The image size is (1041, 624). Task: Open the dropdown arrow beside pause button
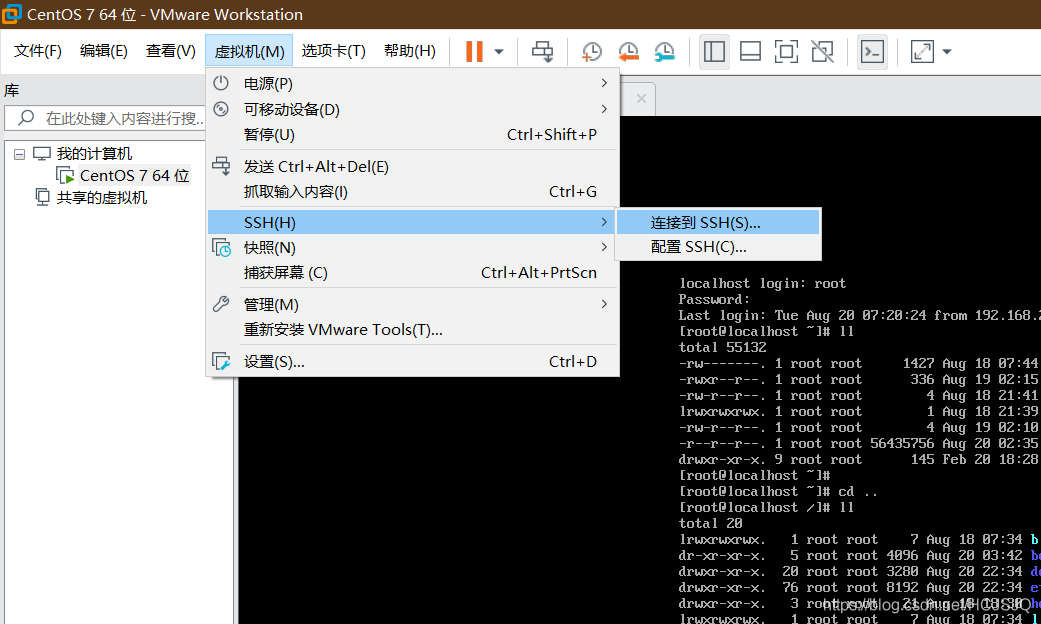499,52
